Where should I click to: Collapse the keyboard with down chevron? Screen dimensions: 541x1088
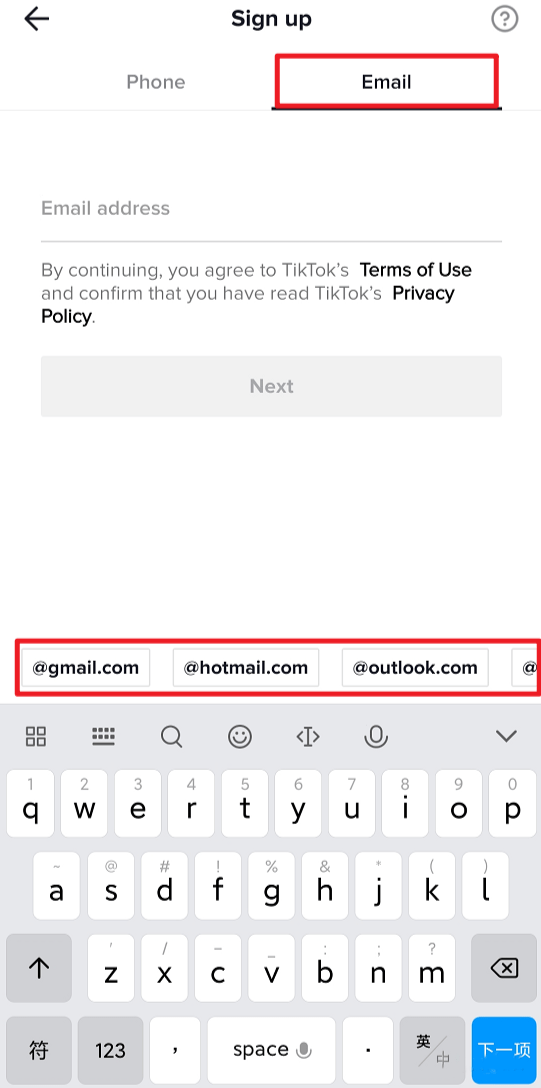[x=507, y=736]
